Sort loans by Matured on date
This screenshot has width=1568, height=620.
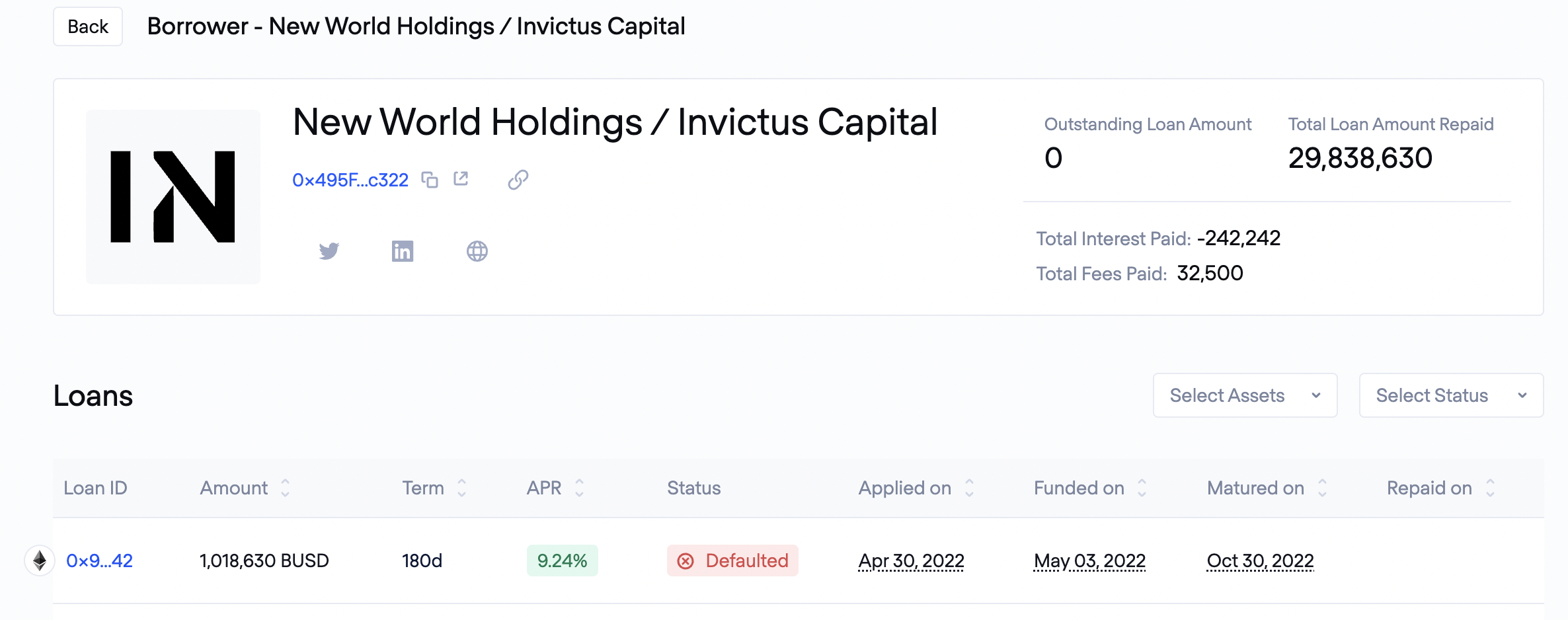1322,488
